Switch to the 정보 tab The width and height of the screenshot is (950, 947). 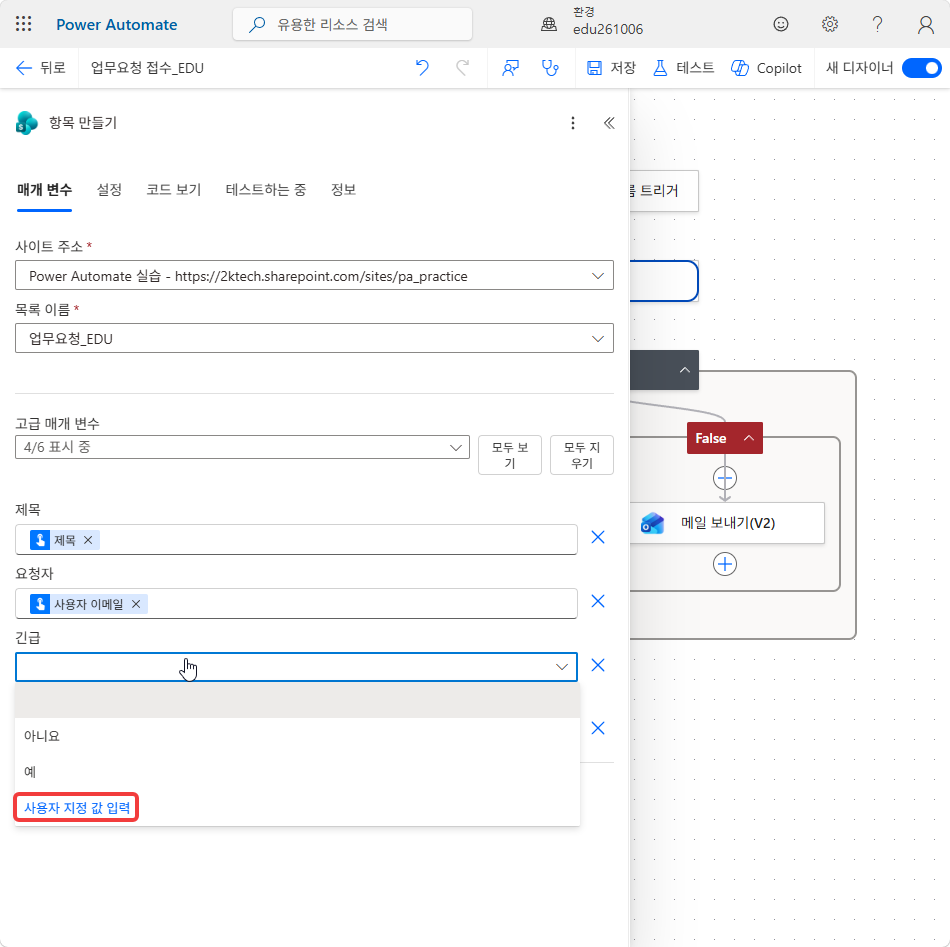pos(344,190)
